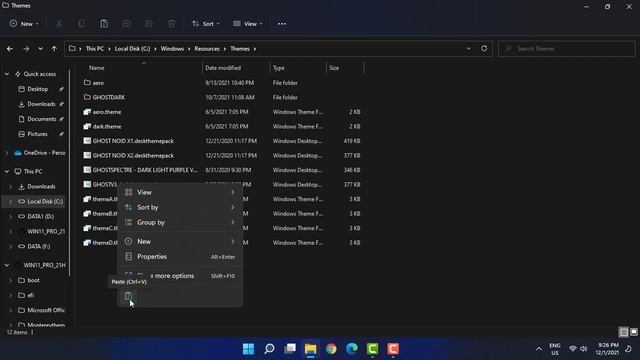Image resolution: width=640 pixels, height=360 pixels.
Task: Open the taskbar clock and date
Action: tap(608, 349)
